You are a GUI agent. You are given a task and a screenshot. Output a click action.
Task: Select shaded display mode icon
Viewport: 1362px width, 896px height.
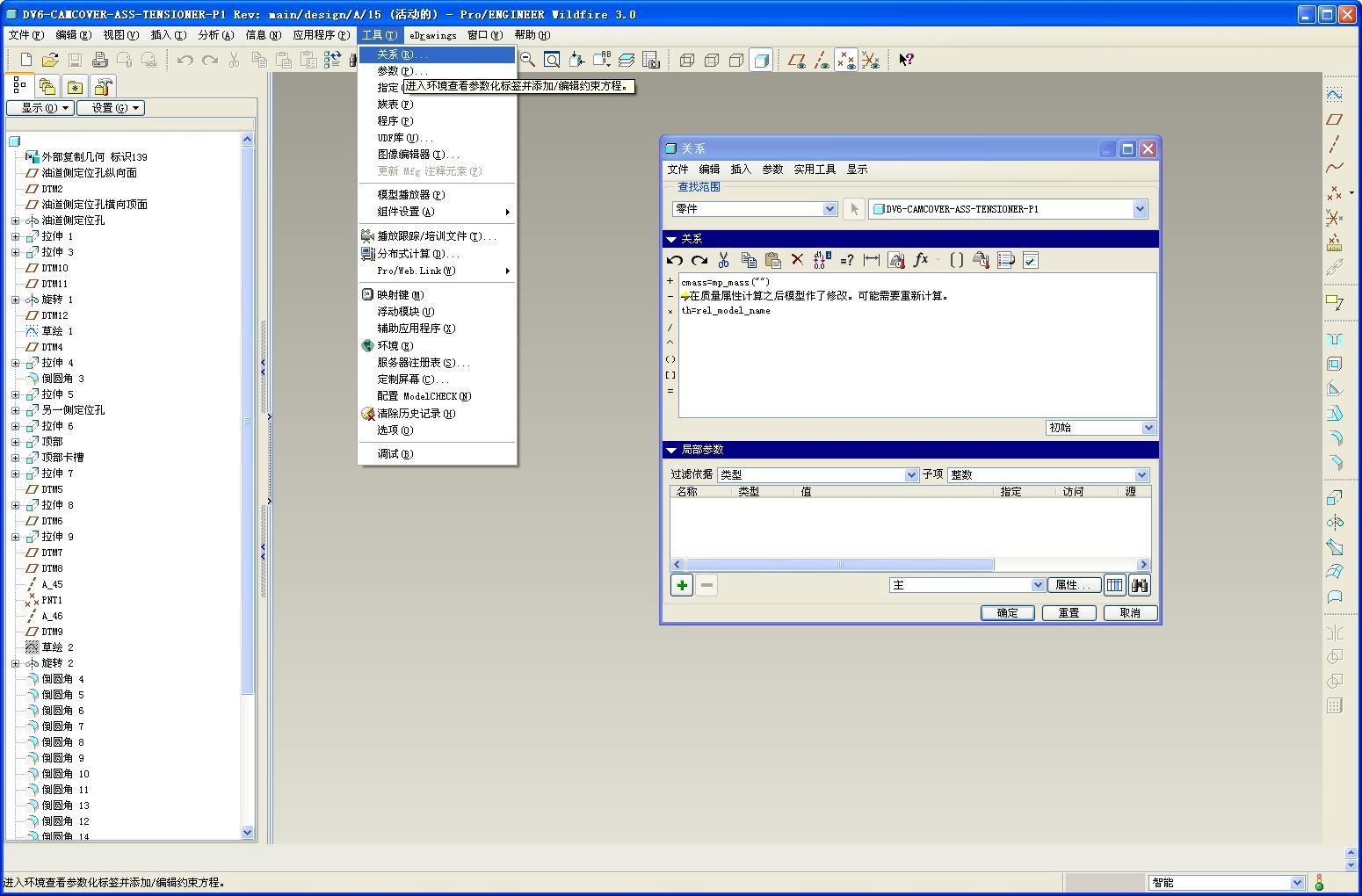761,60
